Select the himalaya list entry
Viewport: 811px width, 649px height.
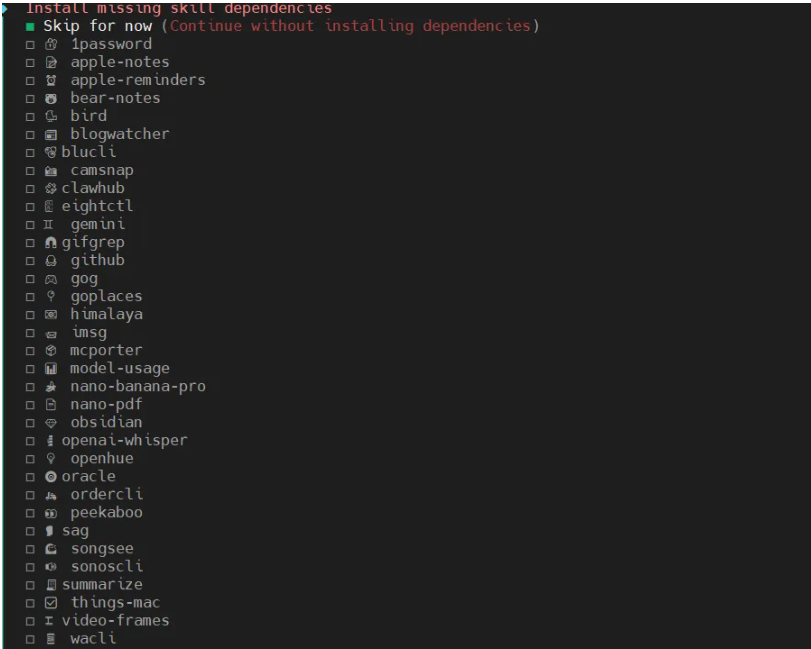click(106, 314)
